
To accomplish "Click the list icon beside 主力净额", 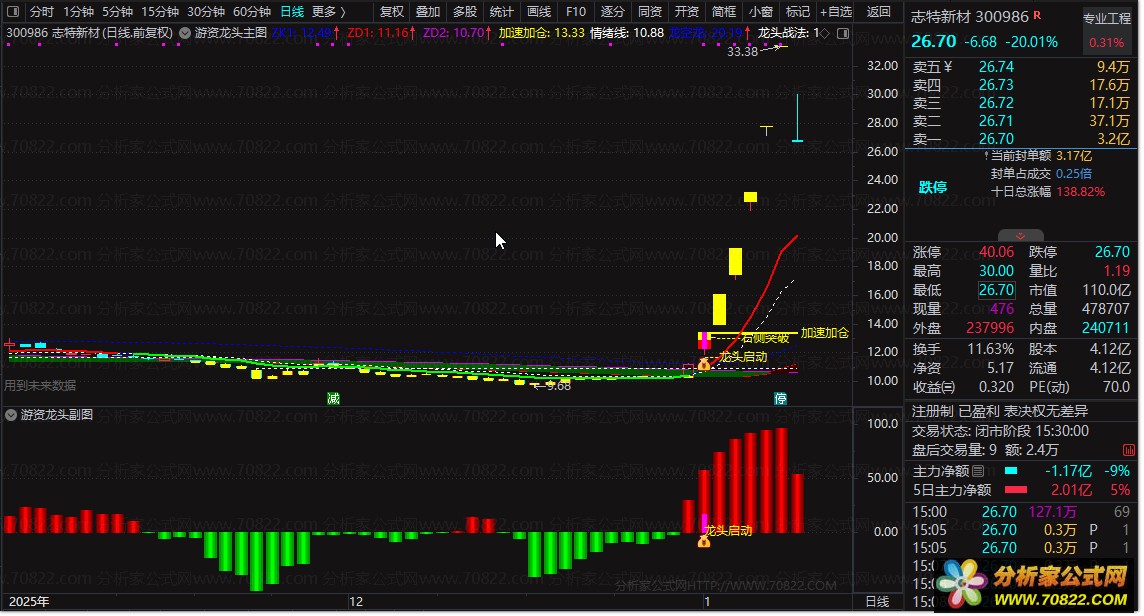I will tap(978, 471).
